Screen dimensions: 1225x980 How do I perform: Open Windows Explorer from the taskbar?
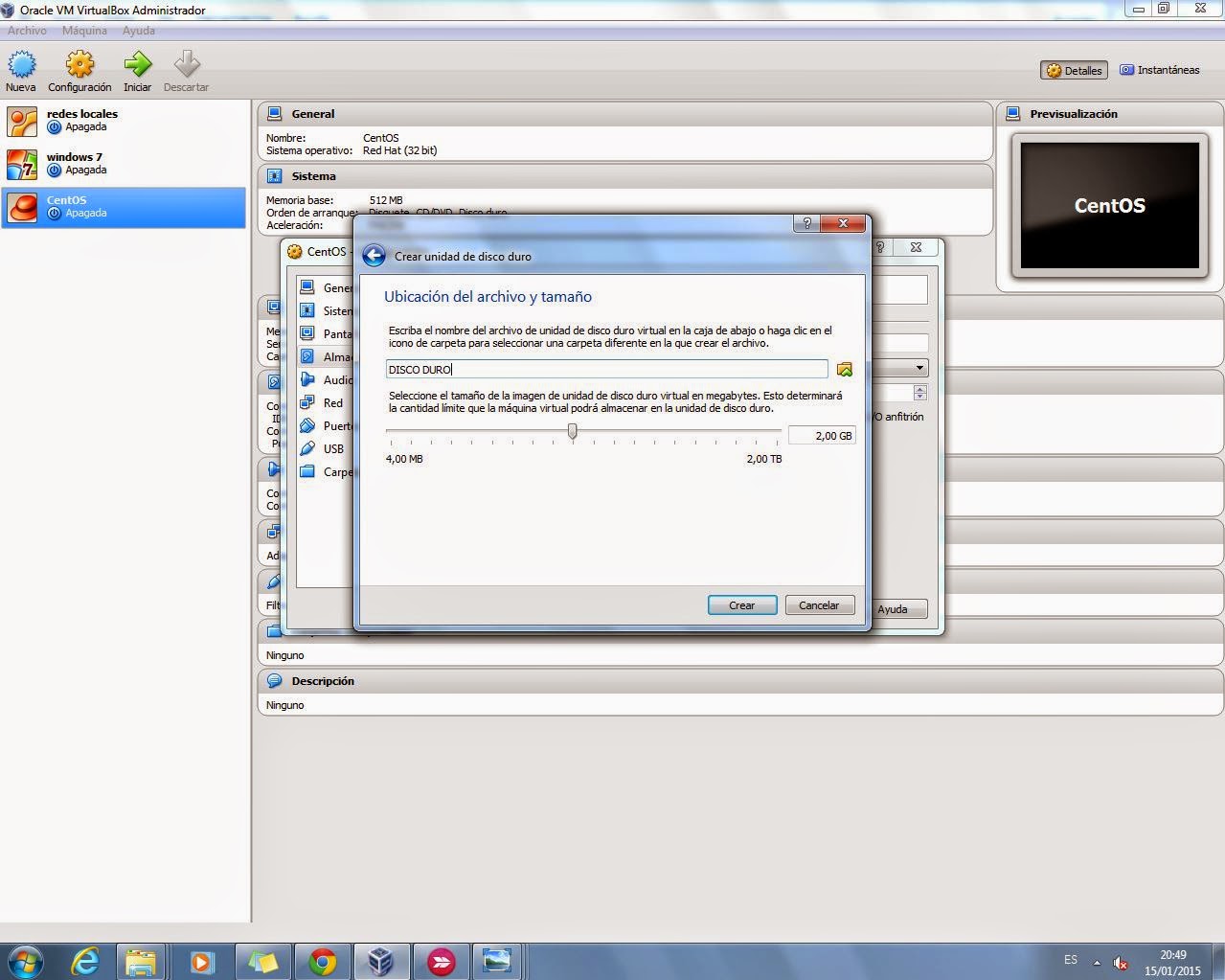[142, 961]
